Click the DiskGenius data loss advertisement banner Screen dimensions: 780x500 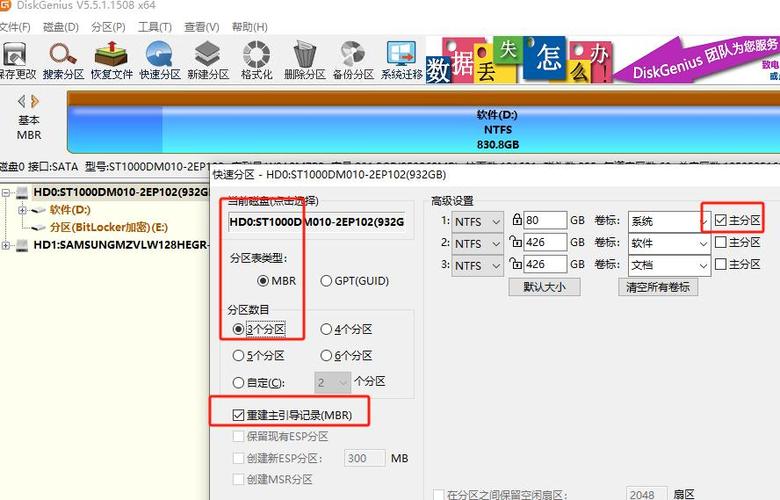click(602, 60)
